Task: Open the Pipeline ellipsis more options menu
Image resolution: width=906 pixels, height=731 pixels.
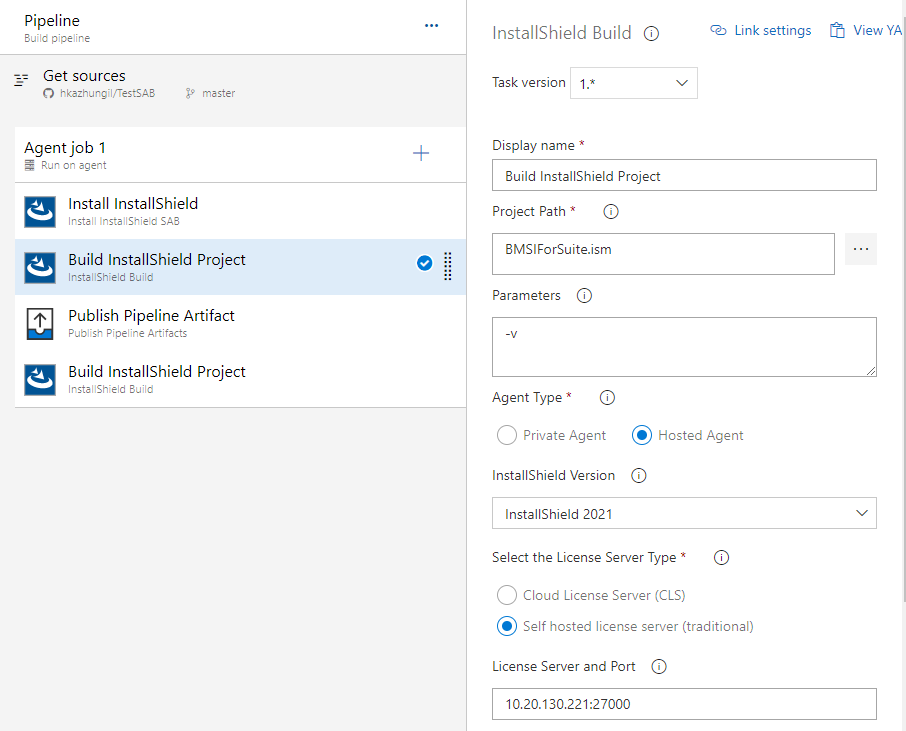Action: tap(431, 25)
